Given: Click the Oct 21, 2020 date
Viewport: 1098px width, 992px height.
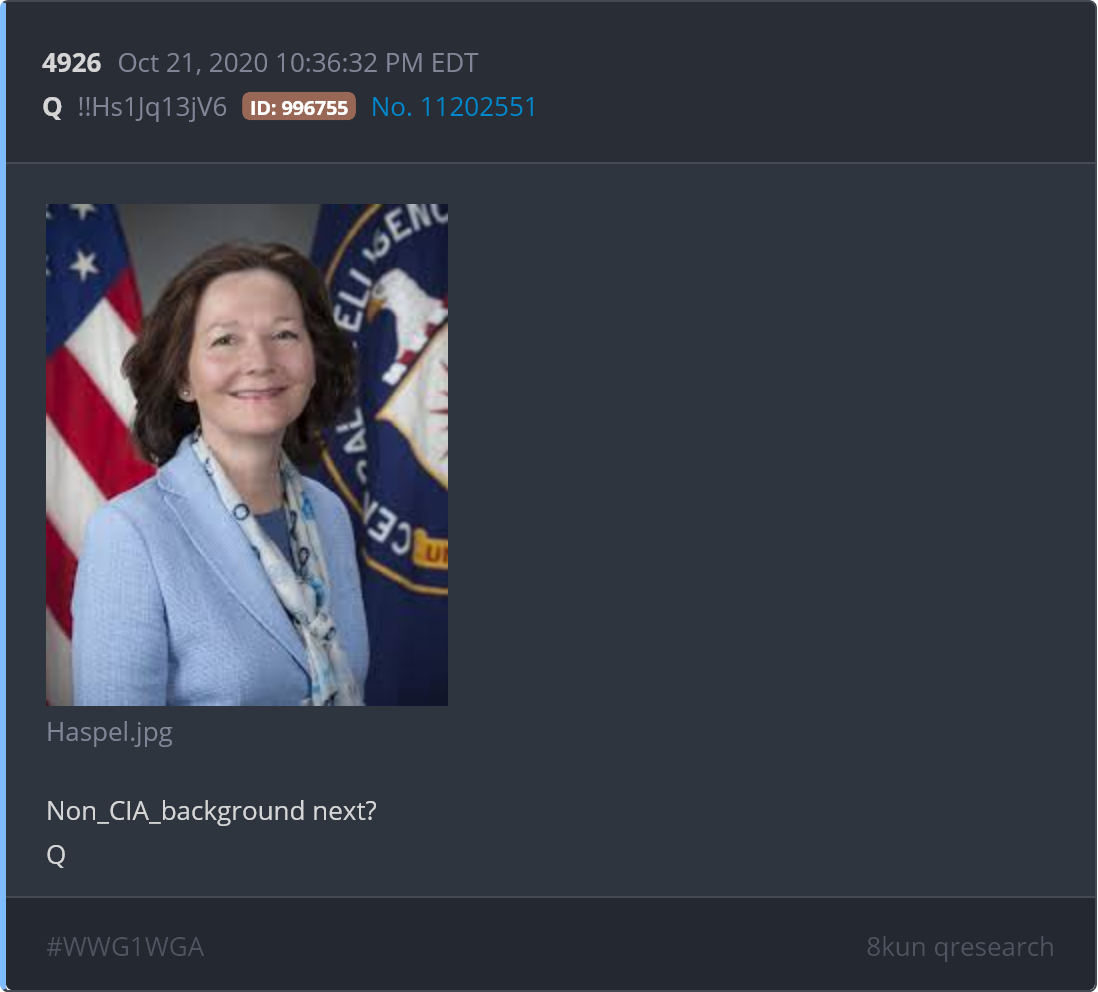Looking at the screenshot, I should pyautogui.click(x=193, y=63).
